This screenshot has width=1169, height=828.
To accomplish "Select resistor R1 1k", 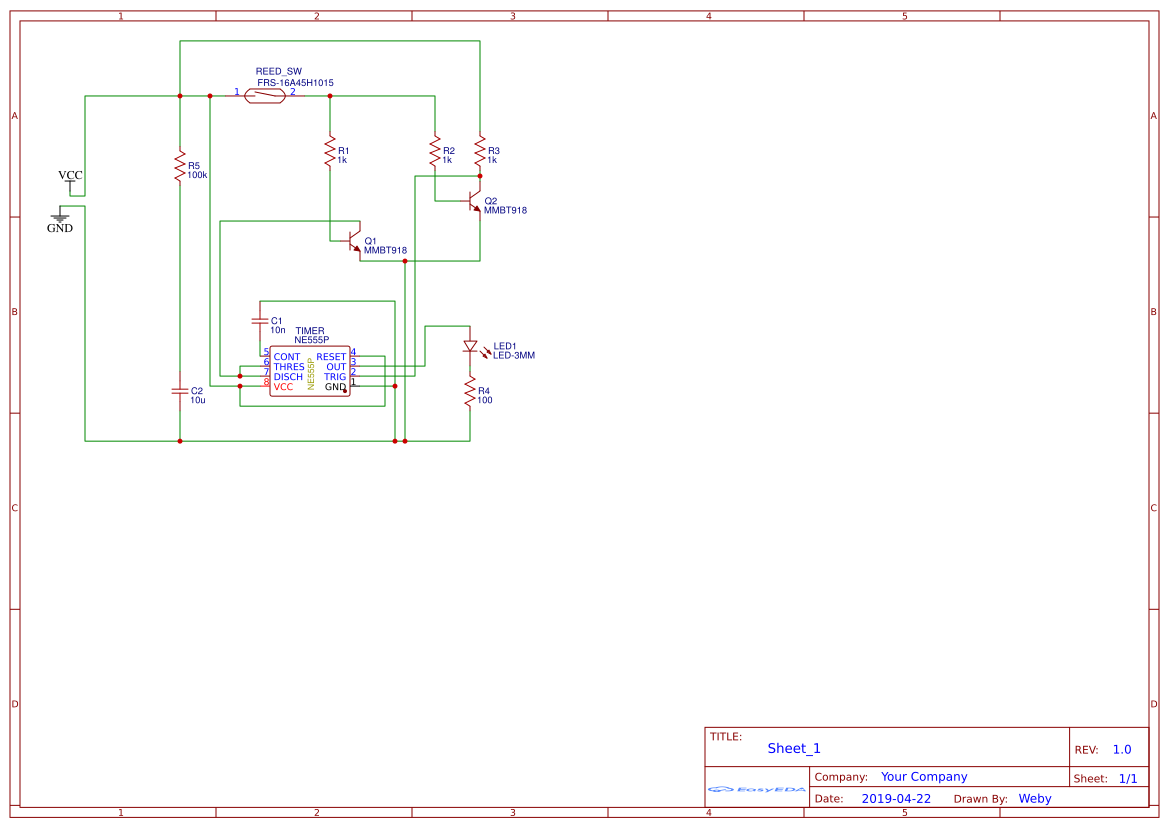I will point(330,150).
